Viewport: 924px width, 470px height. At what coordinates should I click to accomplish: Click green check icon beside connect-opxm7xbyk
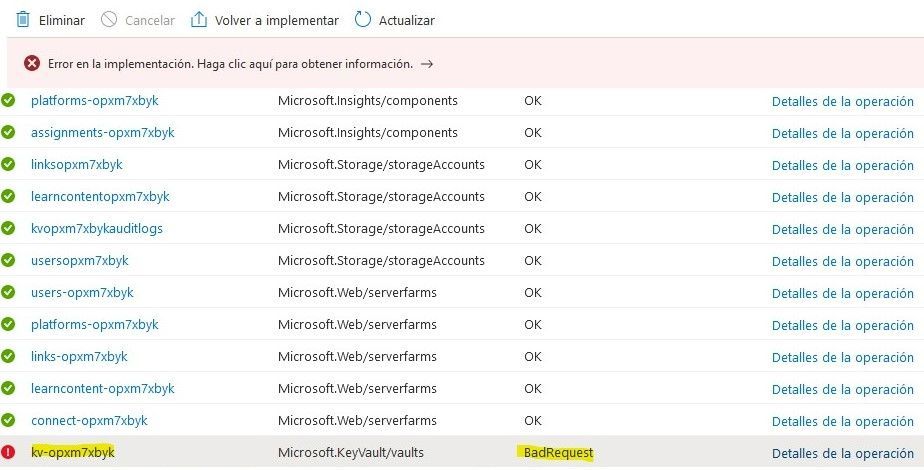coord(9,421)
